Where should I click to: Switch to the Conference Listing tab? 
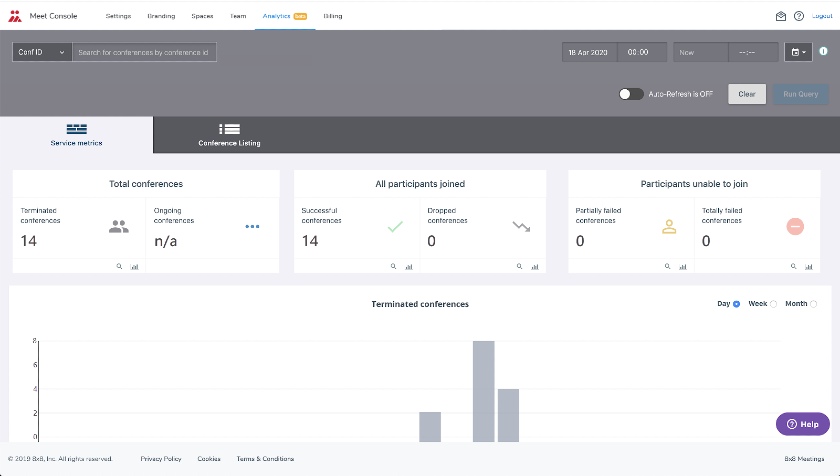click(x=229, y=135)
